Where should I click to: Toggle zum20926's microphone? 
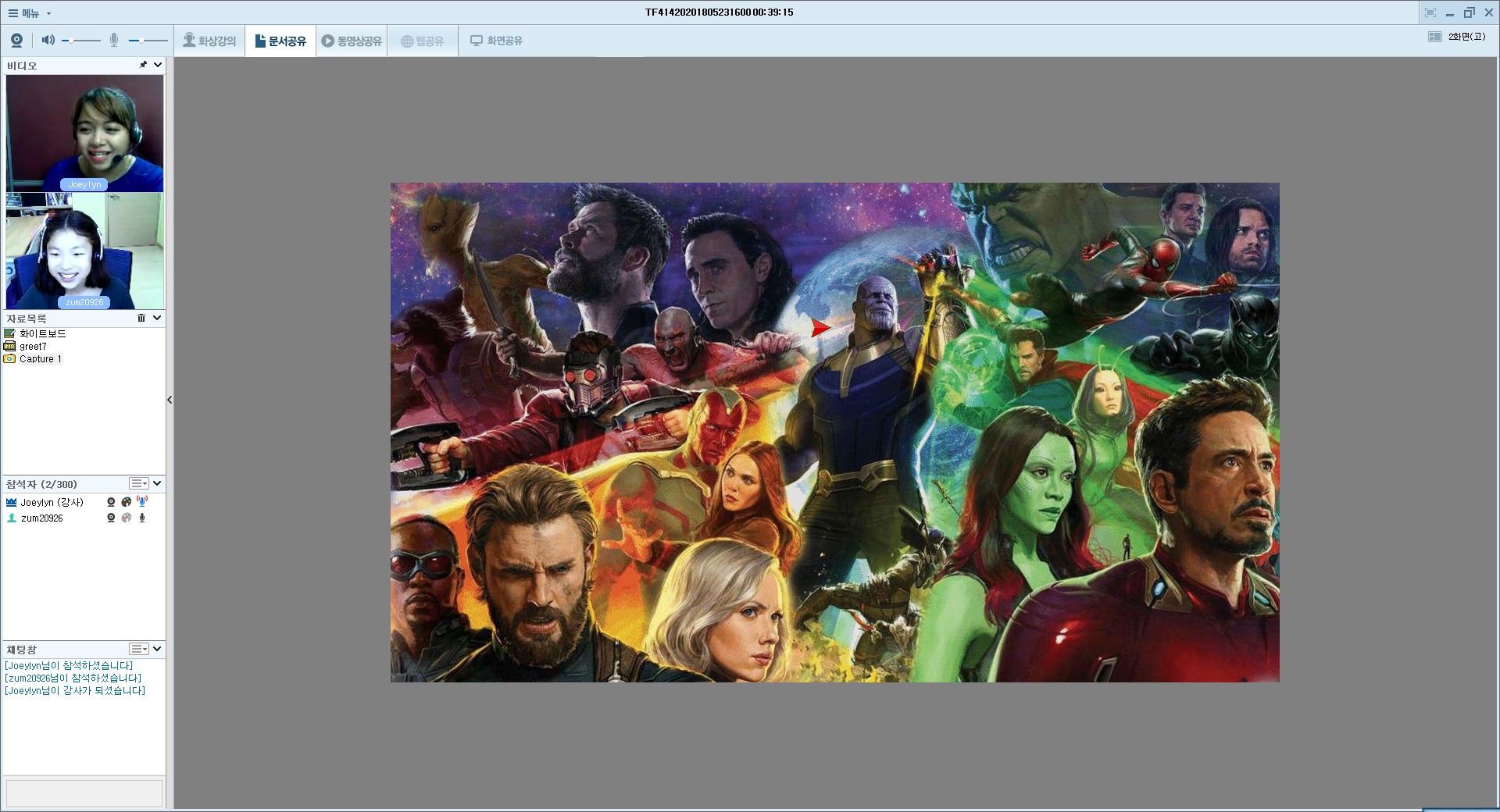[x=142, y=518]
